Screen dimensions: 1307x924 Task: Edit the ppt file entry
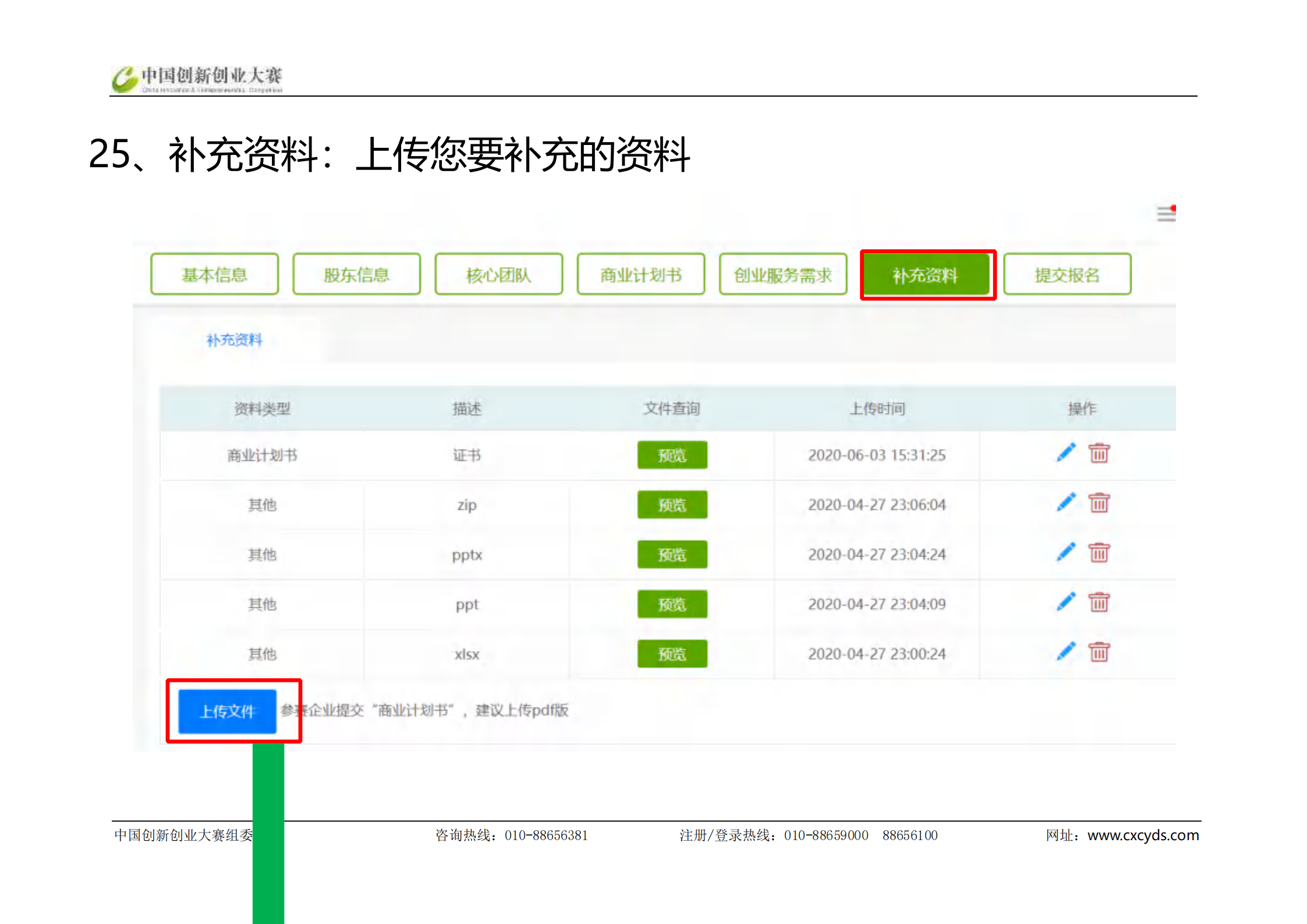tap(1065, 602)
